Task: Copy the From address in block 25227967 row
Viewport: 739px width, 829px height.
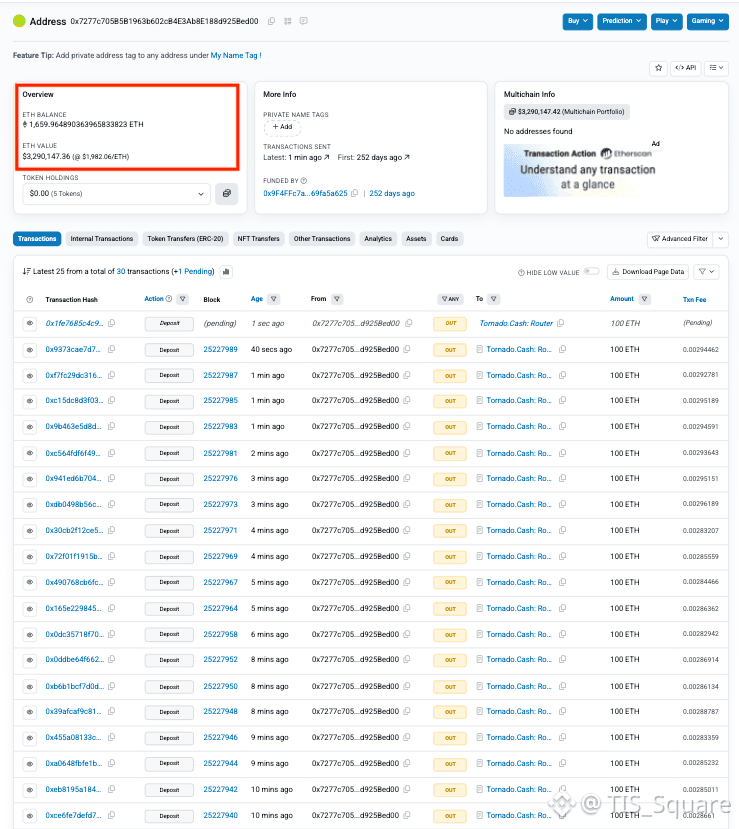Action: [407, 582]
